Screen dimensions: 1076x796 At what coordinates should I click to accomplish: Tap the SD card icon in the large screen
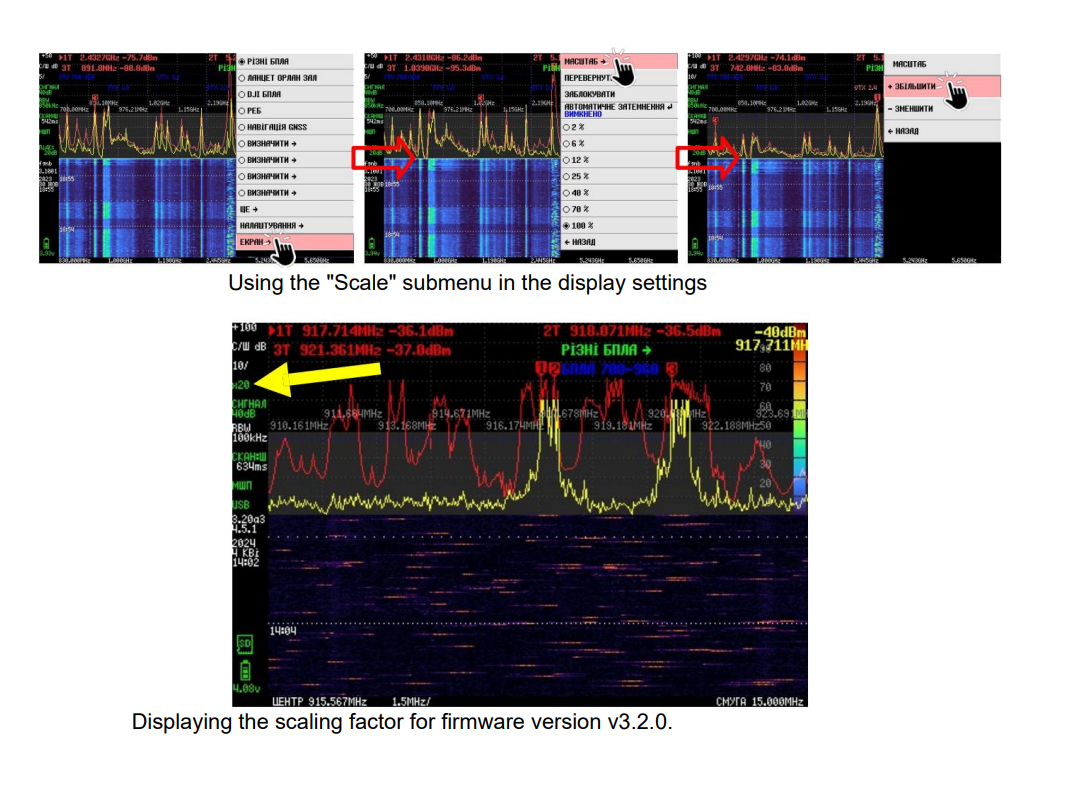pos(243,640)
